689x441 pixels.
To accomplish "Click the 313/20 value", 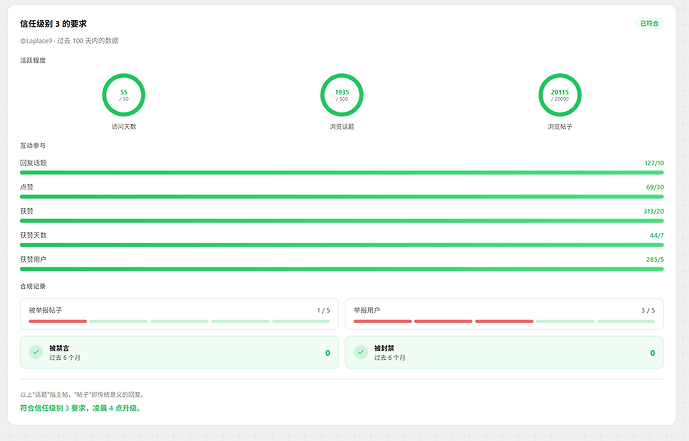I will click(x=653, y=211).
